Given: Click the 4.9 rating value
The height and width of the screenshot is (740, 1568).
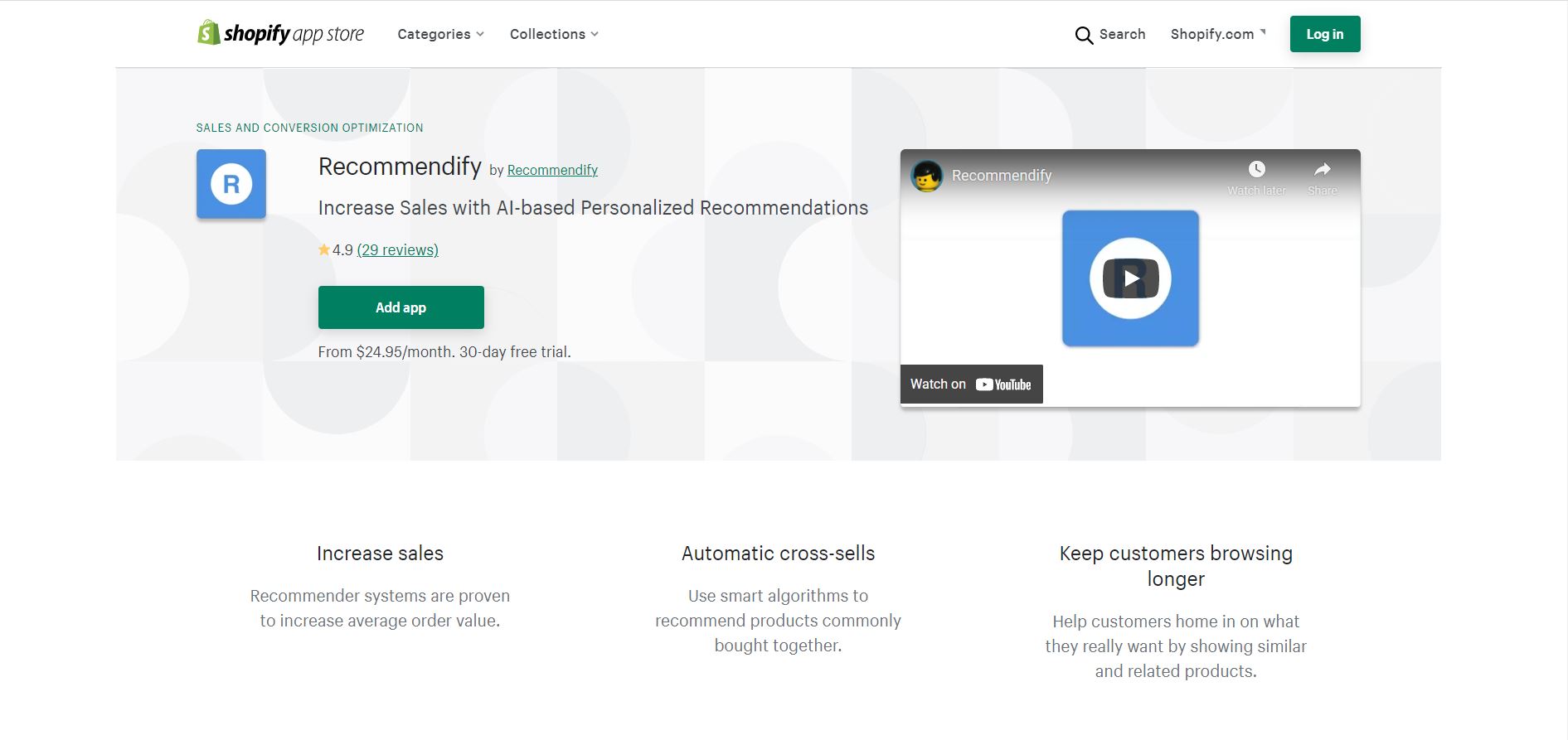Looking at the screenshot, I should tap(342, 250).
